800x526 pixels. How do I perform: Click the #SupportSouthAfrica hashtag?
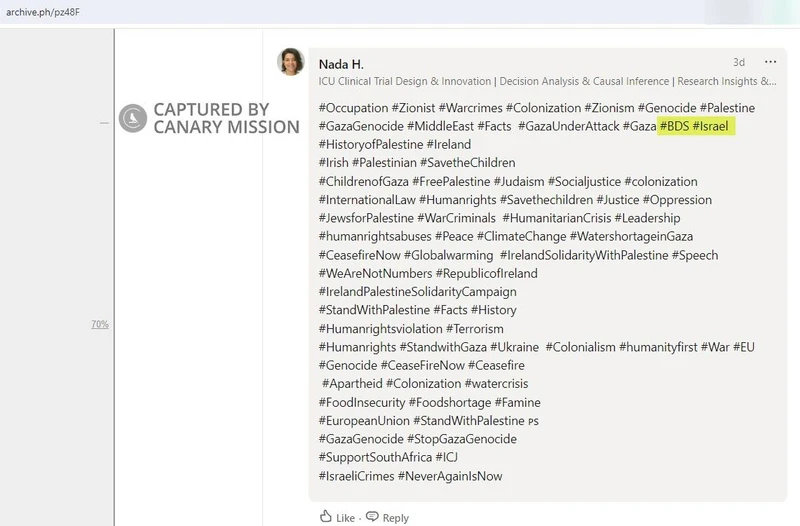pyautogui.click(x=374, y=457)
